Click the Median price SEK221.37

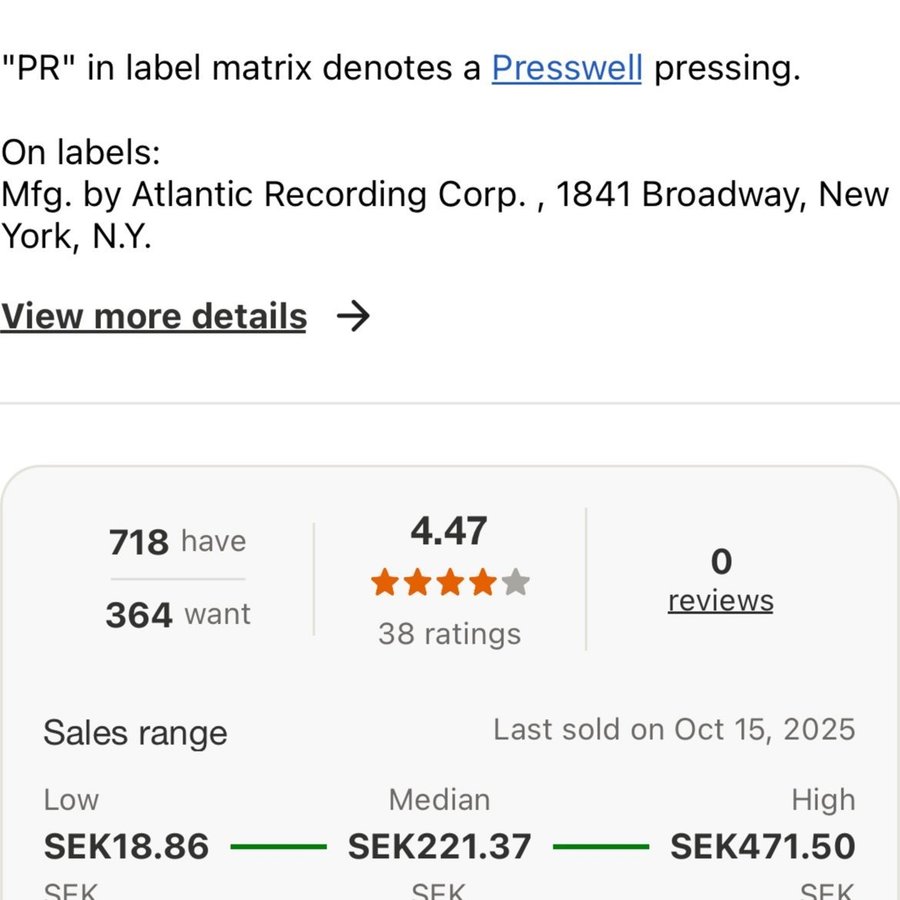pos(439,847)
